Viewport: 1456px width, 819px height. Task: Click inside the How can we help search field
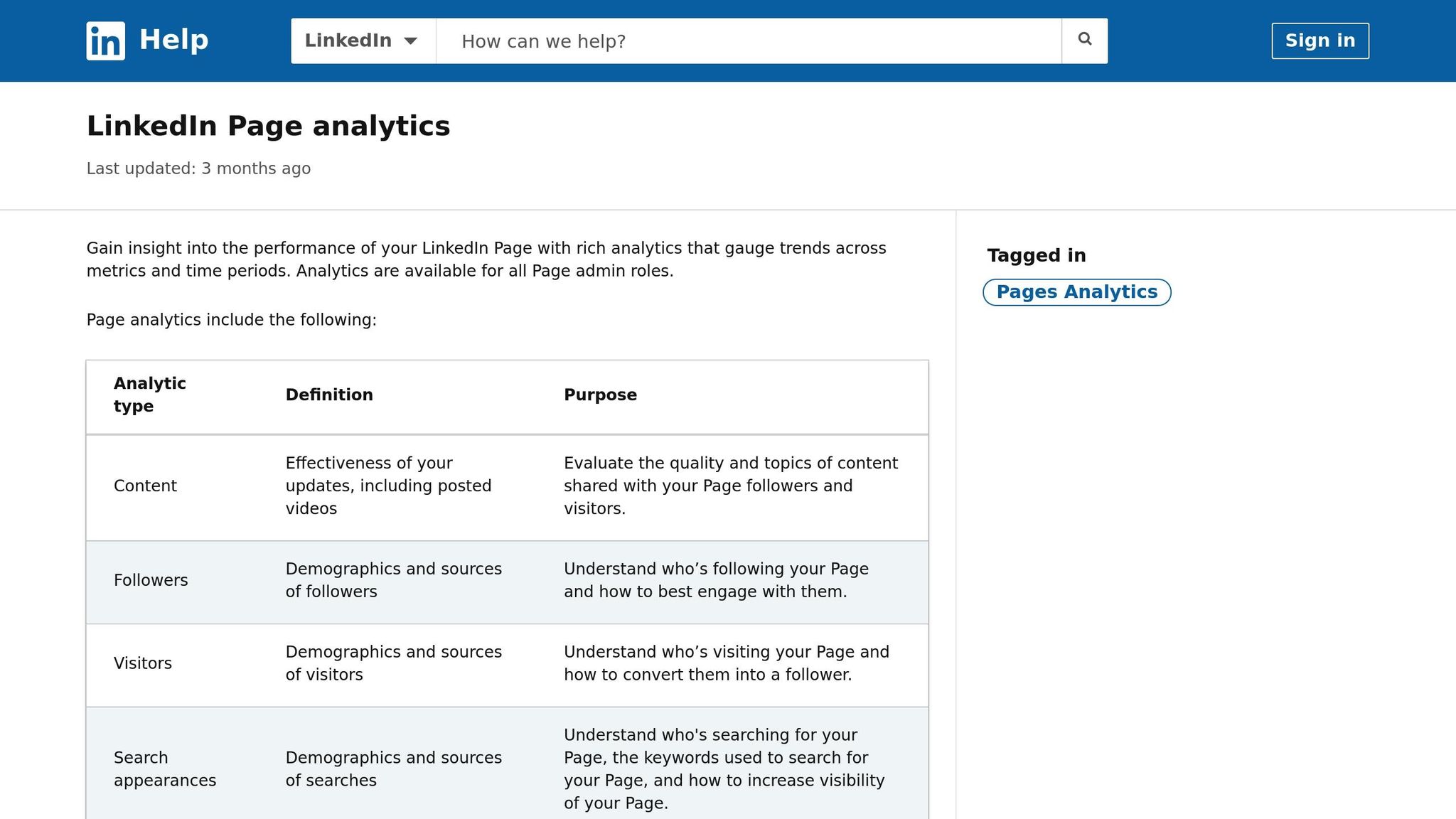[x=746, y=41]
